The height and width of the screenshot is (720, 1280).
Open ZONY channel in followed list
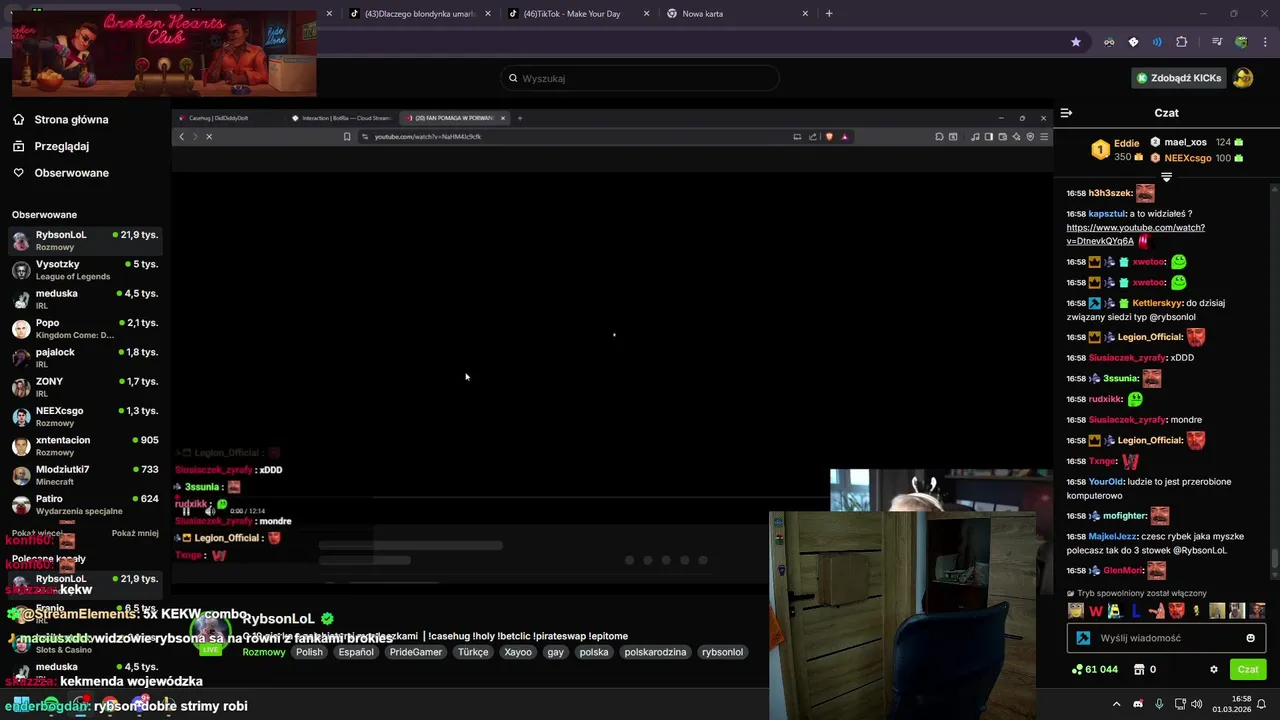(85, 387)
